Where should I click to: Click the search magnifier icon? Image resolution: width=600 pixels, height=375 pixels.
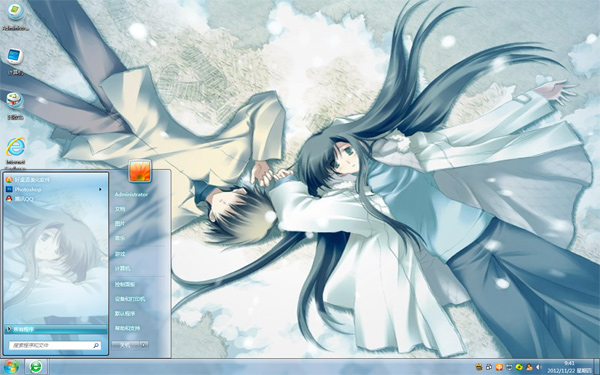[x=96, y=346]
